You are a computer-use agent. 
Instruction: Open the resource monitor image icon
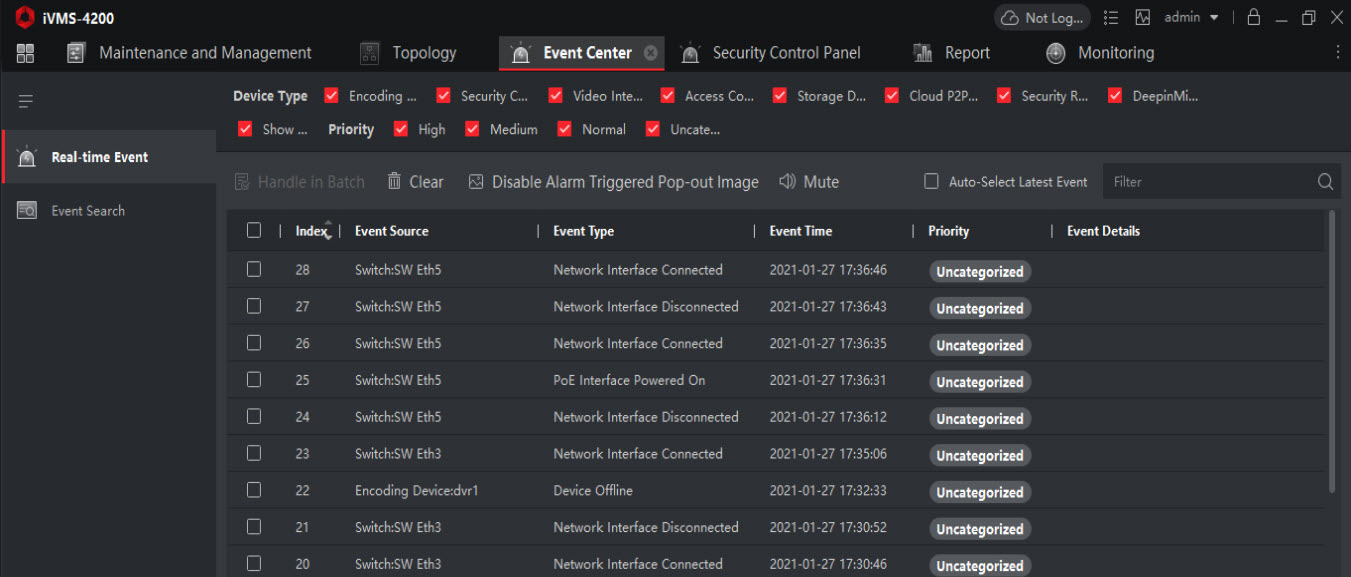(1143, 18)
